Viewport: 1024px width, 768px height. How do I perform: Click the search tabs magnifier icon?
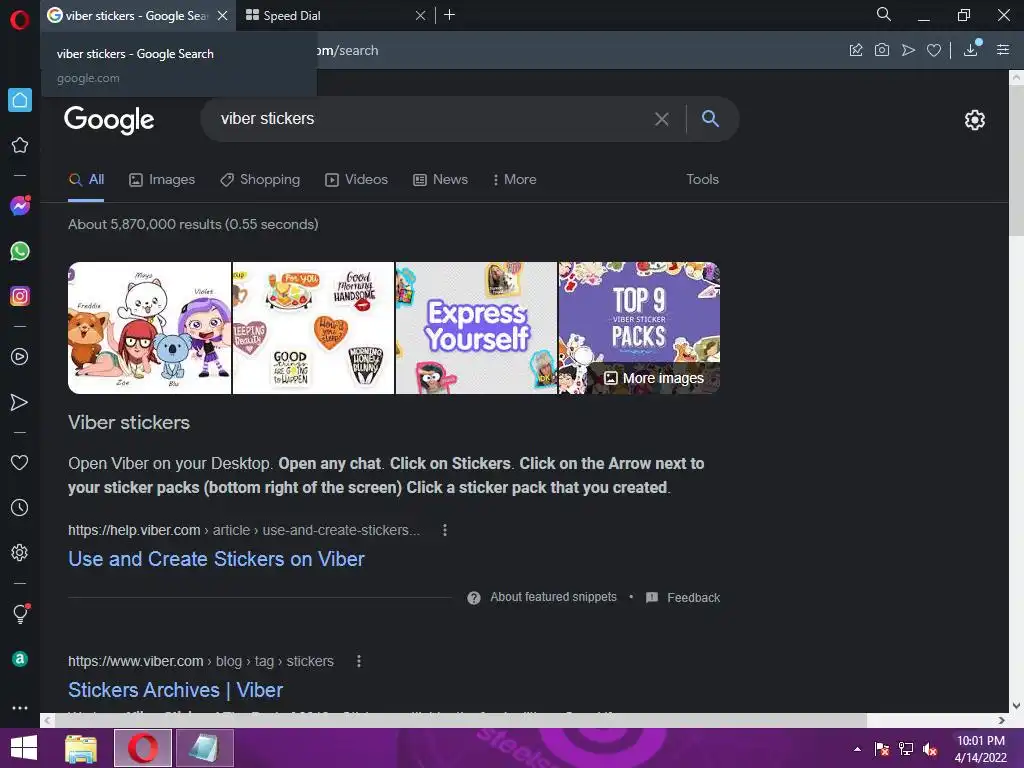pos(884,14)
